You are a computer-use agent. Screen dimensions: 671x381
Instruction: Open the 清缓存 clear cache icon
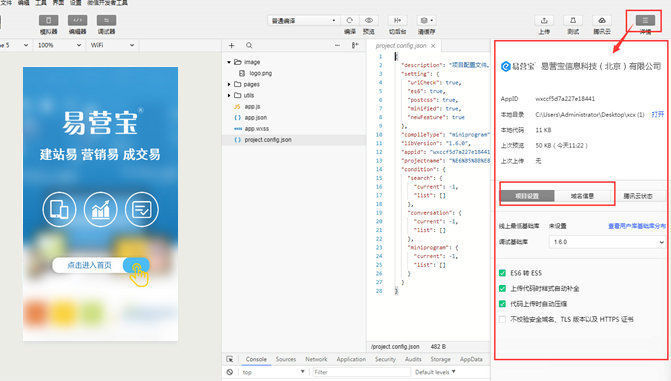click(426, 20)
